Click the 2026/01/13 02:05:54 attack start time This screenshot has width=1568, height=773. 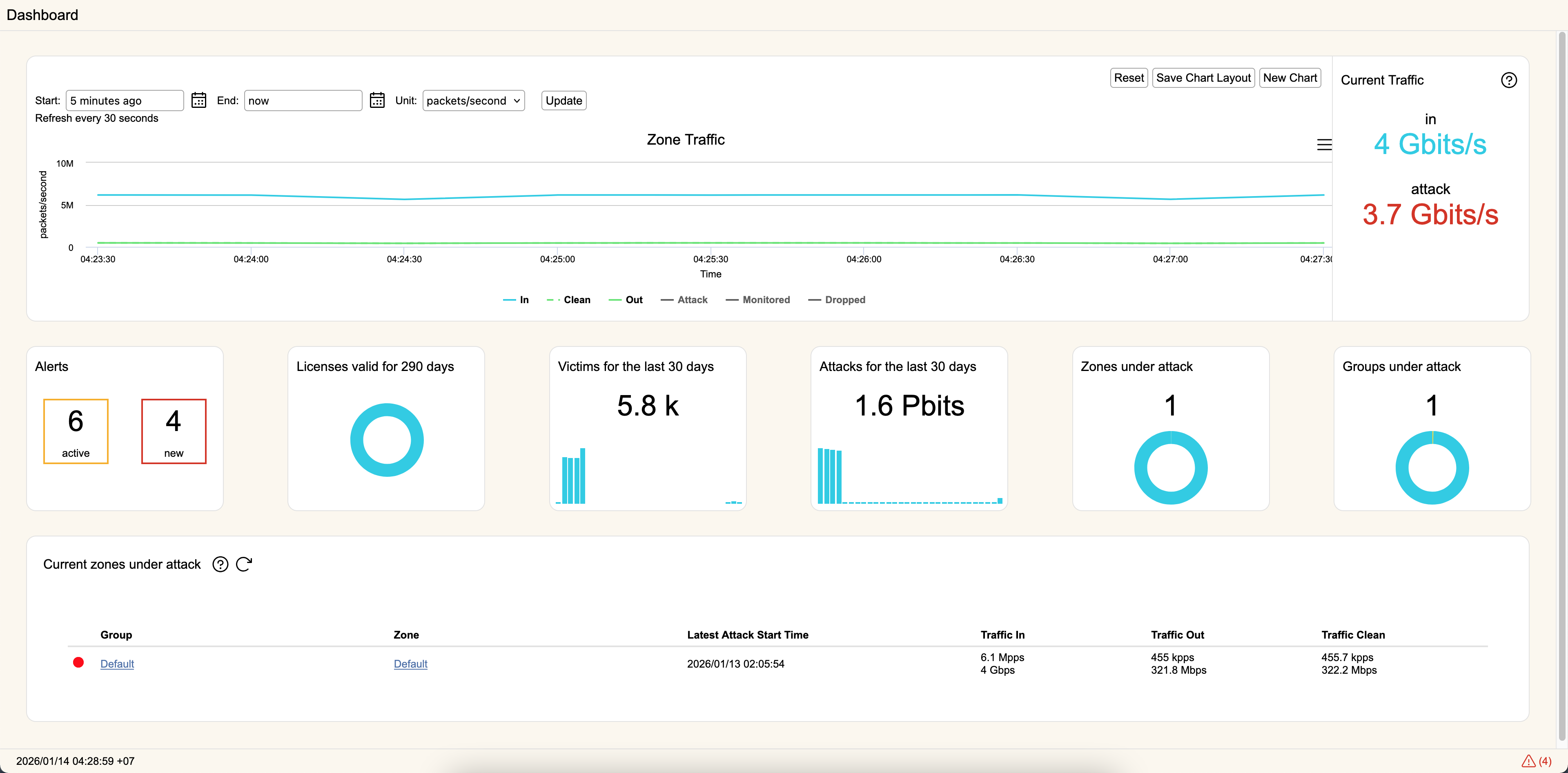point(735,664)
